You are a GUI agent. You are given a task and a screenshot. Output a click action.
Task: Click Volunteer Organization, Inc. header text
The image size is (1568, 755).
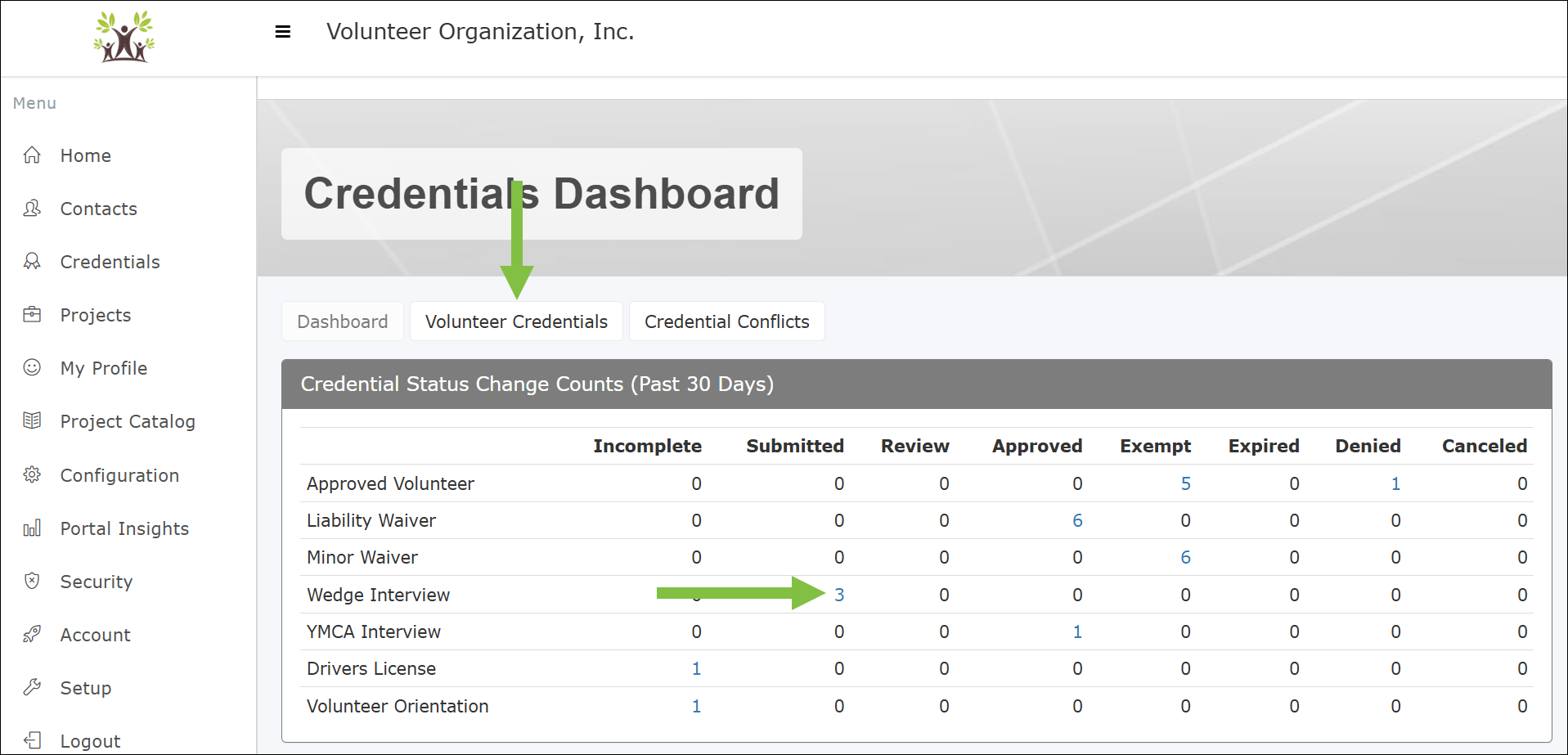[480, 32]
